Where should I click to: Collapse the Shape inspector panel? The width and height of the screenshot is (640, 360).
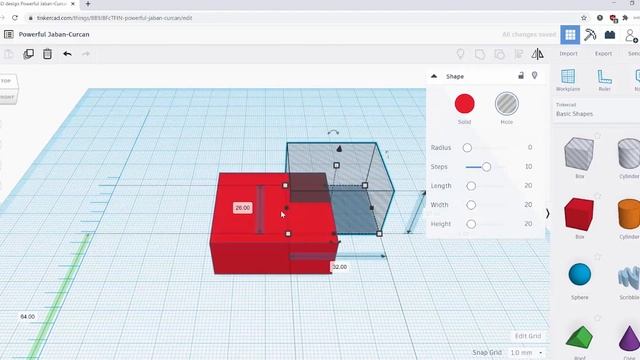[434, 76]
